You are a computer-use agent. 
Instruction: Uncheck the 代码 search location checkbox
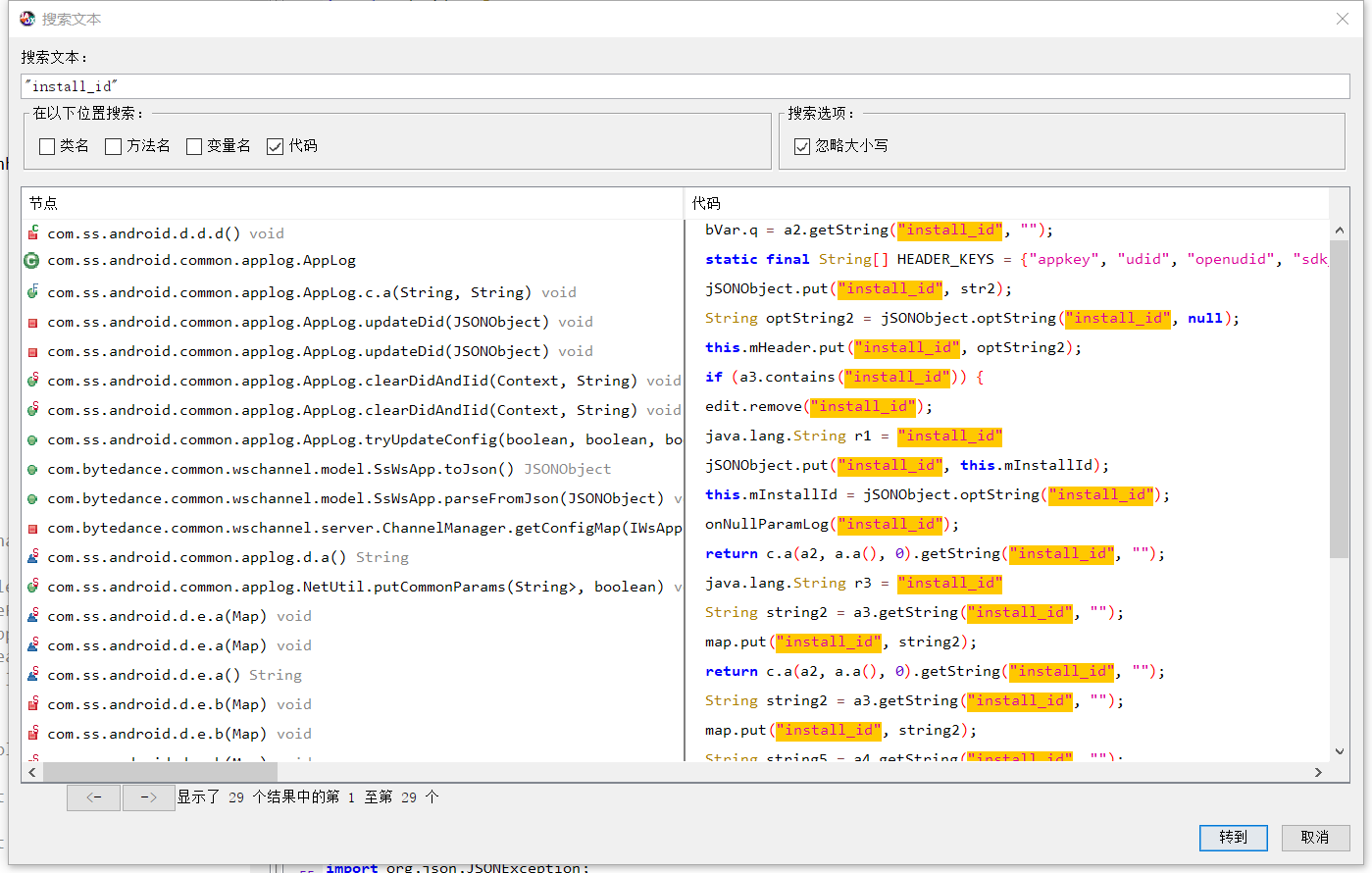tap(276, 146)
